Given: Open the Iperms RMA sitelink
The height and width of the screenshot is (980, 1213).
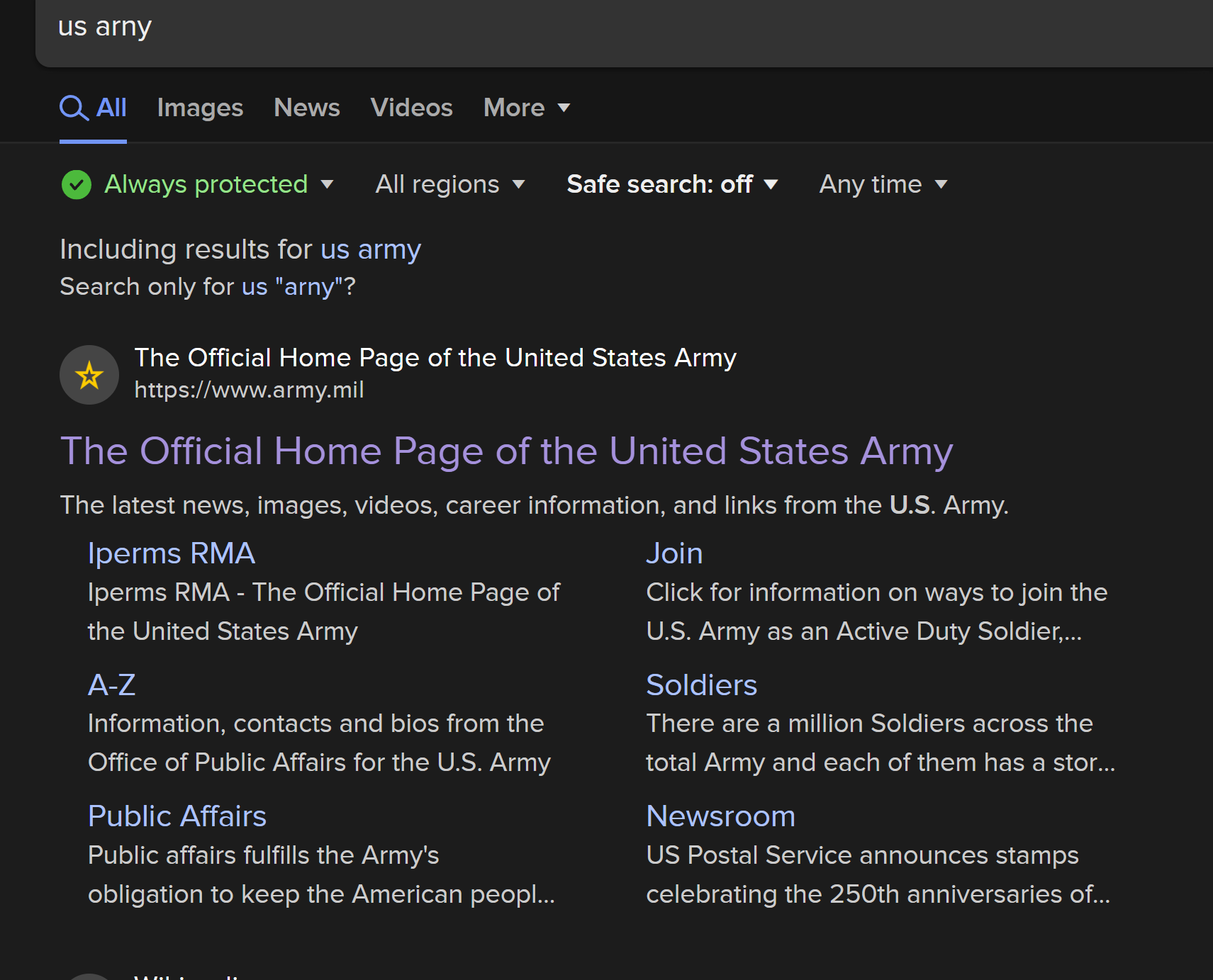Looking at the screenshot, I should (171, 553).
